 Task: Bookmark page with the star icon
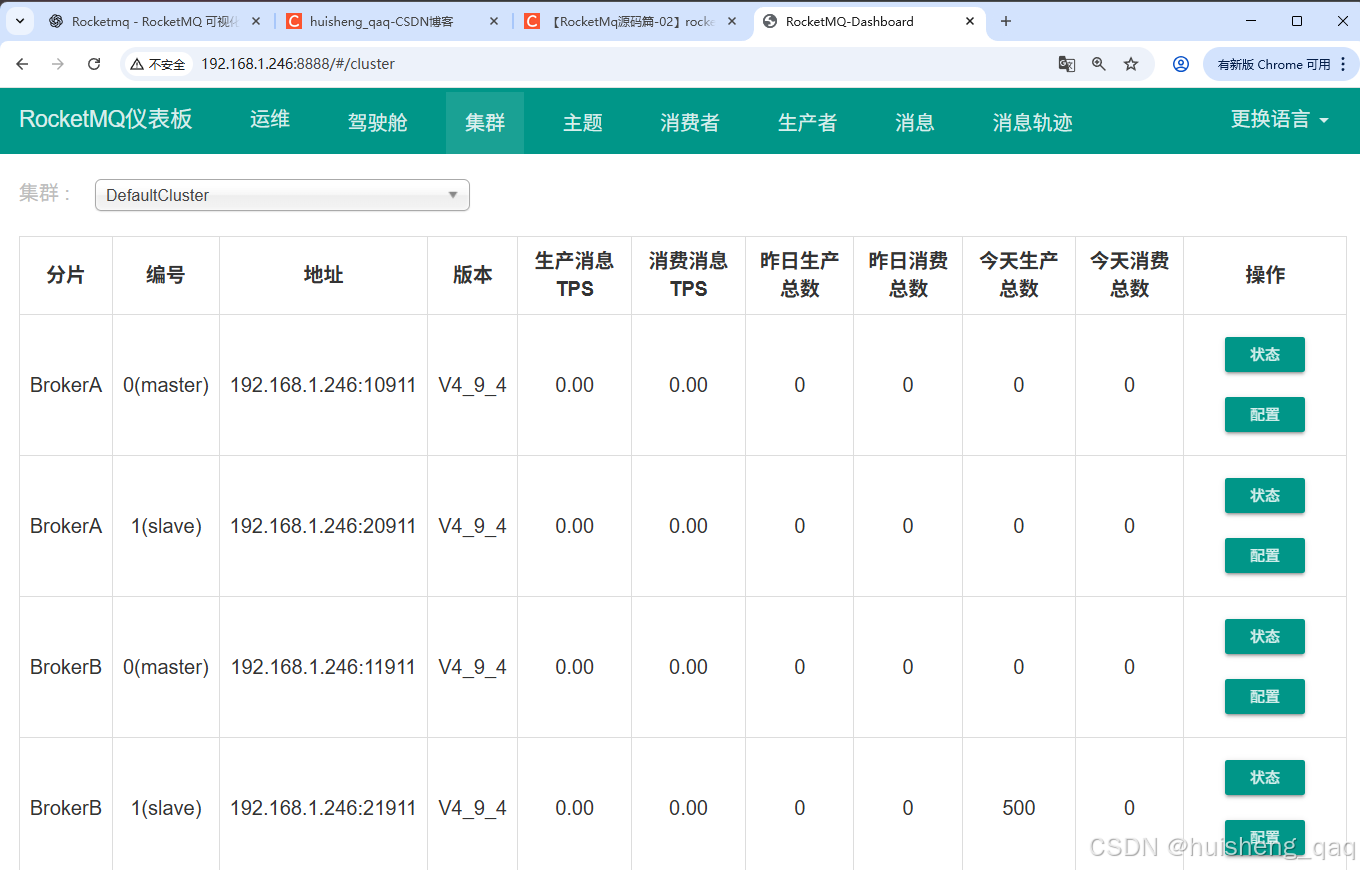point(1131,64)
